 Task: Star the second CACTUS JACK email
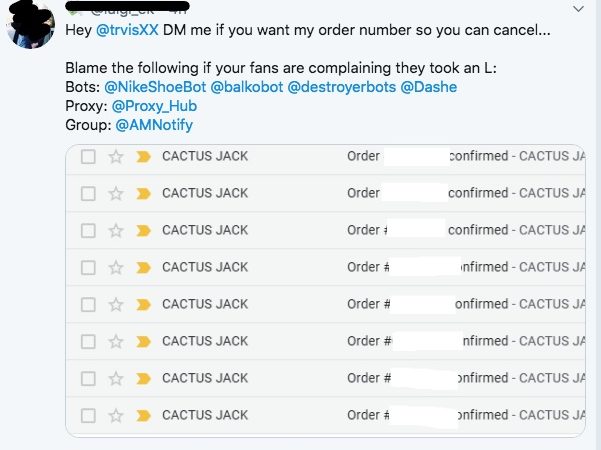[115, 193]
